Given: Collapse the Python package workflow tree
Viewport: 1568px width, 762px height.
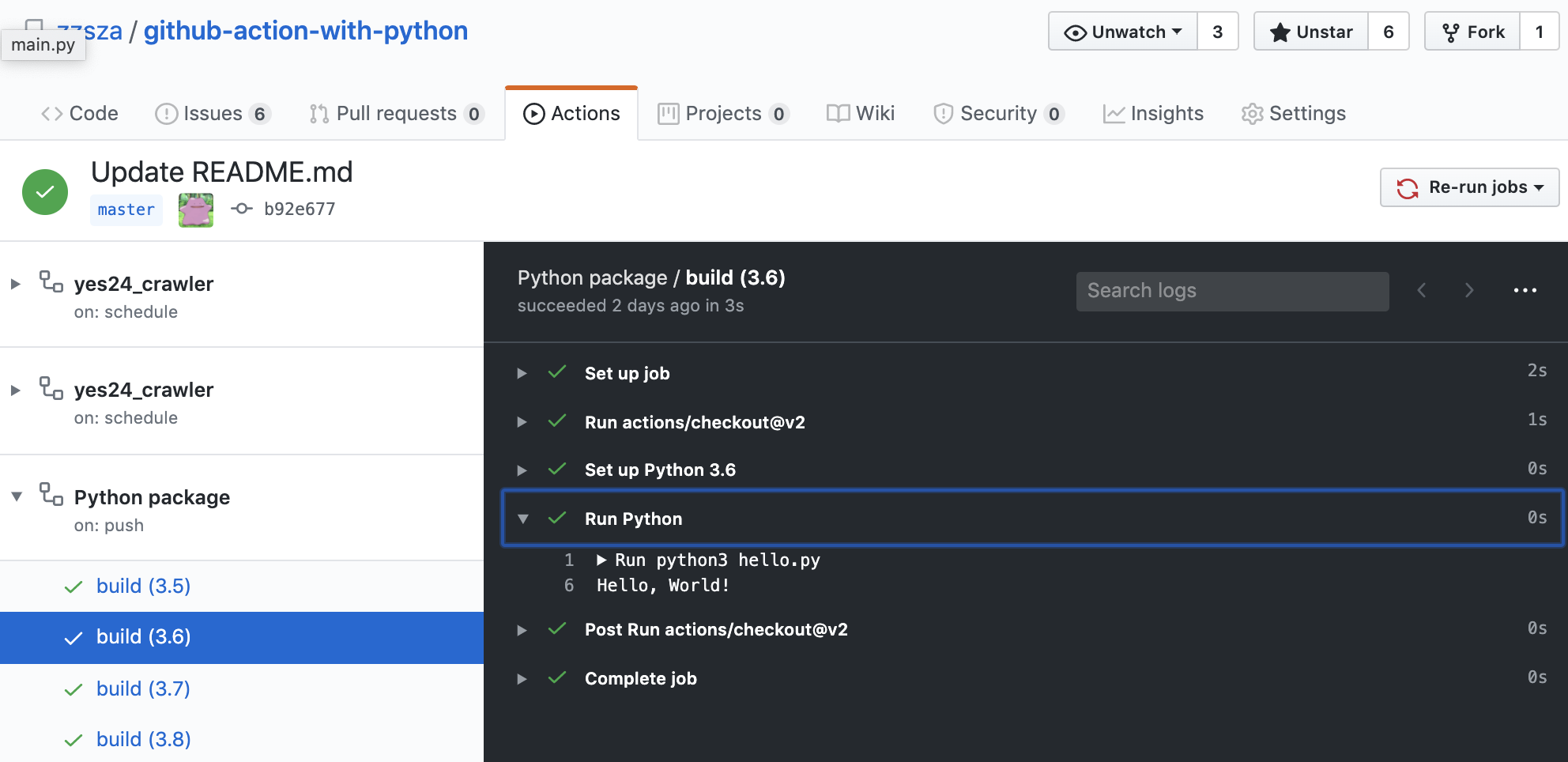Looking at the screenshot, I should click(17, 497).
